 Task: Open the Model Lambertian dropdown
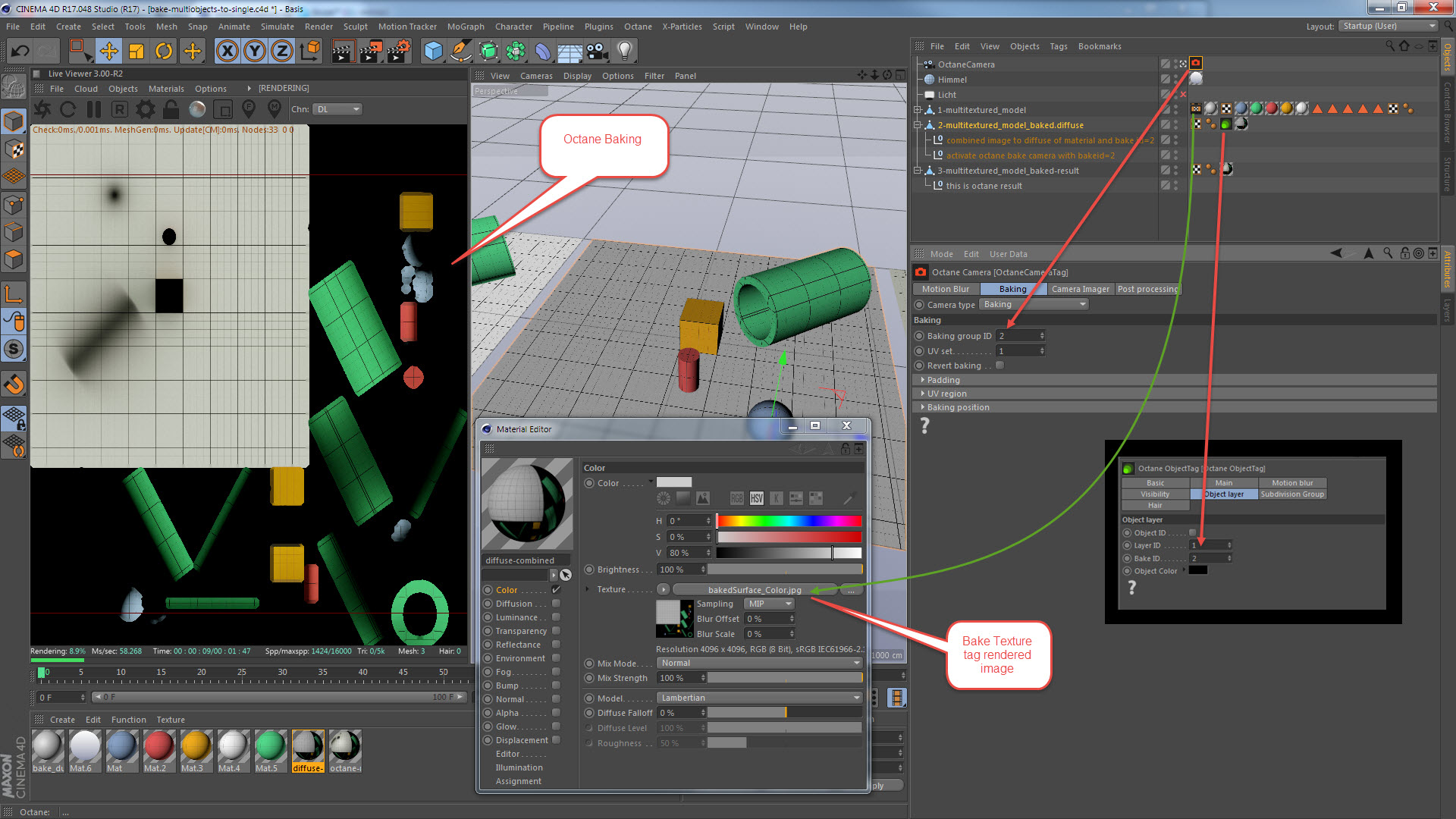(759, 698)
